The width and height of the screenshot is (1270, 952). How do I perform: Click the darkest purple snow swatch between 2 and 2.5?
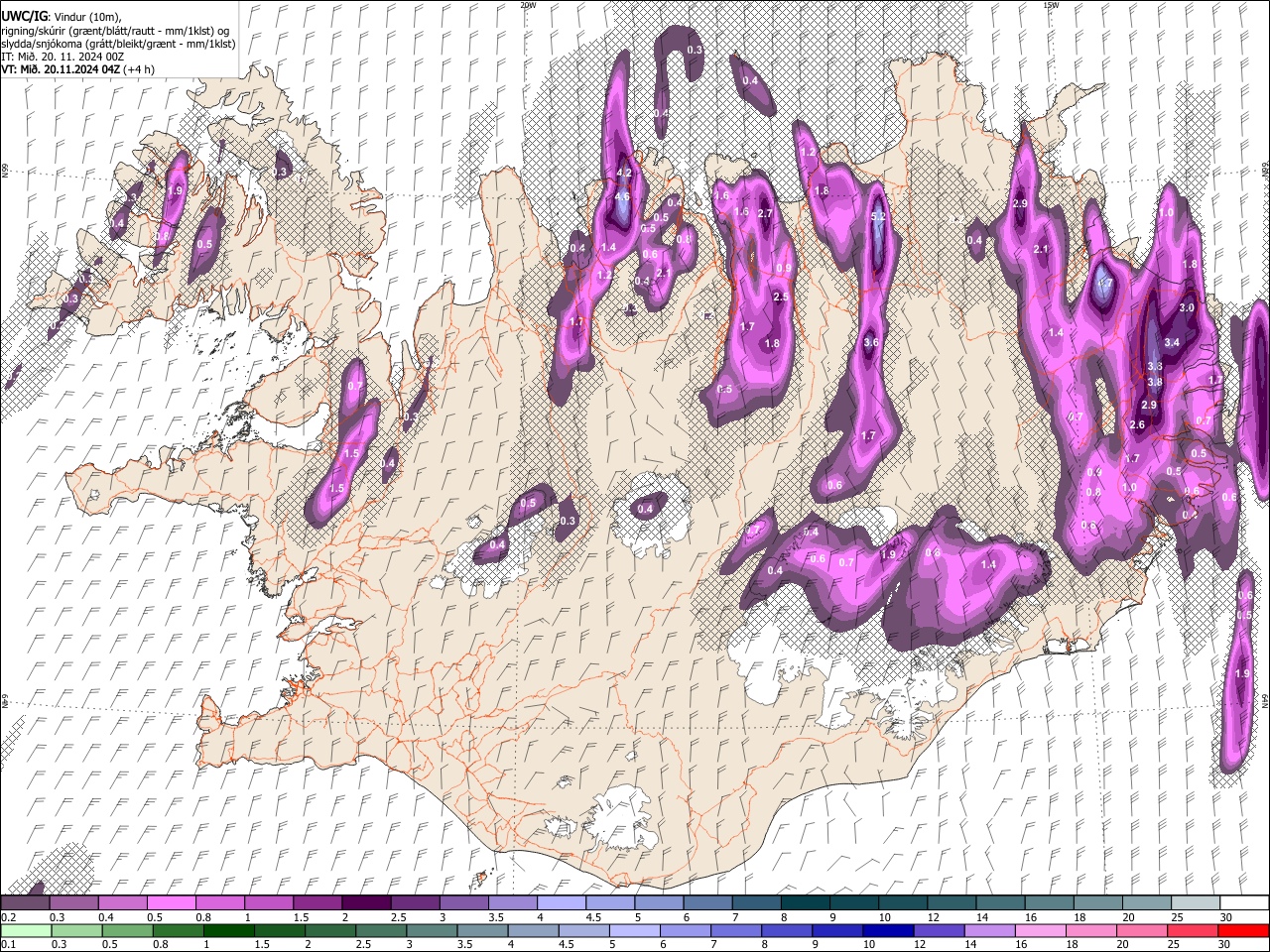(x=365, y=902)
